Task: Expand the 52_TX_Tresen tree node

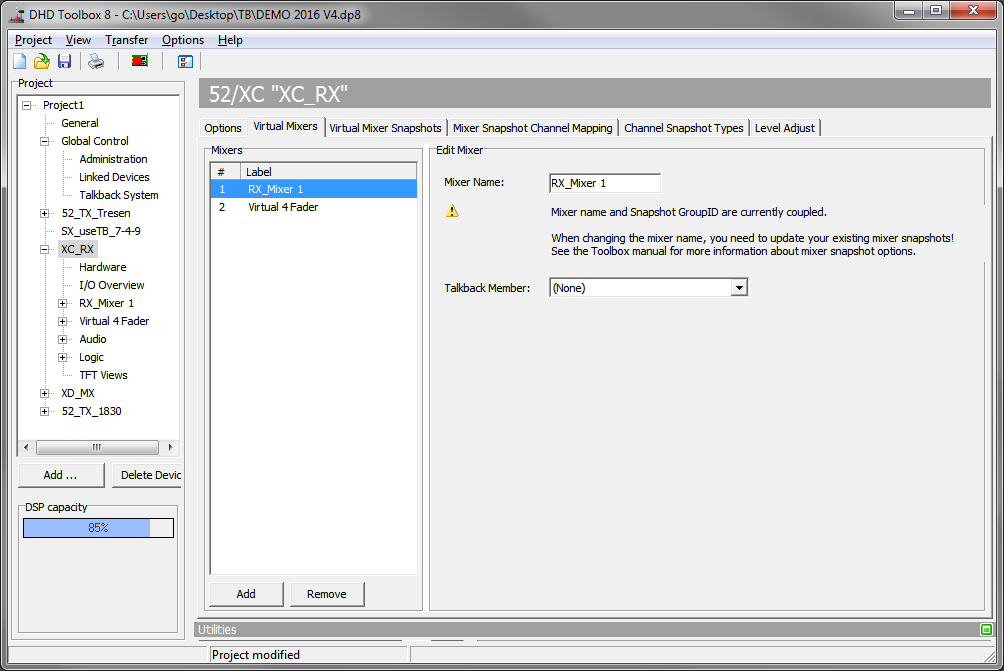Action: click(x=44, y=213)
